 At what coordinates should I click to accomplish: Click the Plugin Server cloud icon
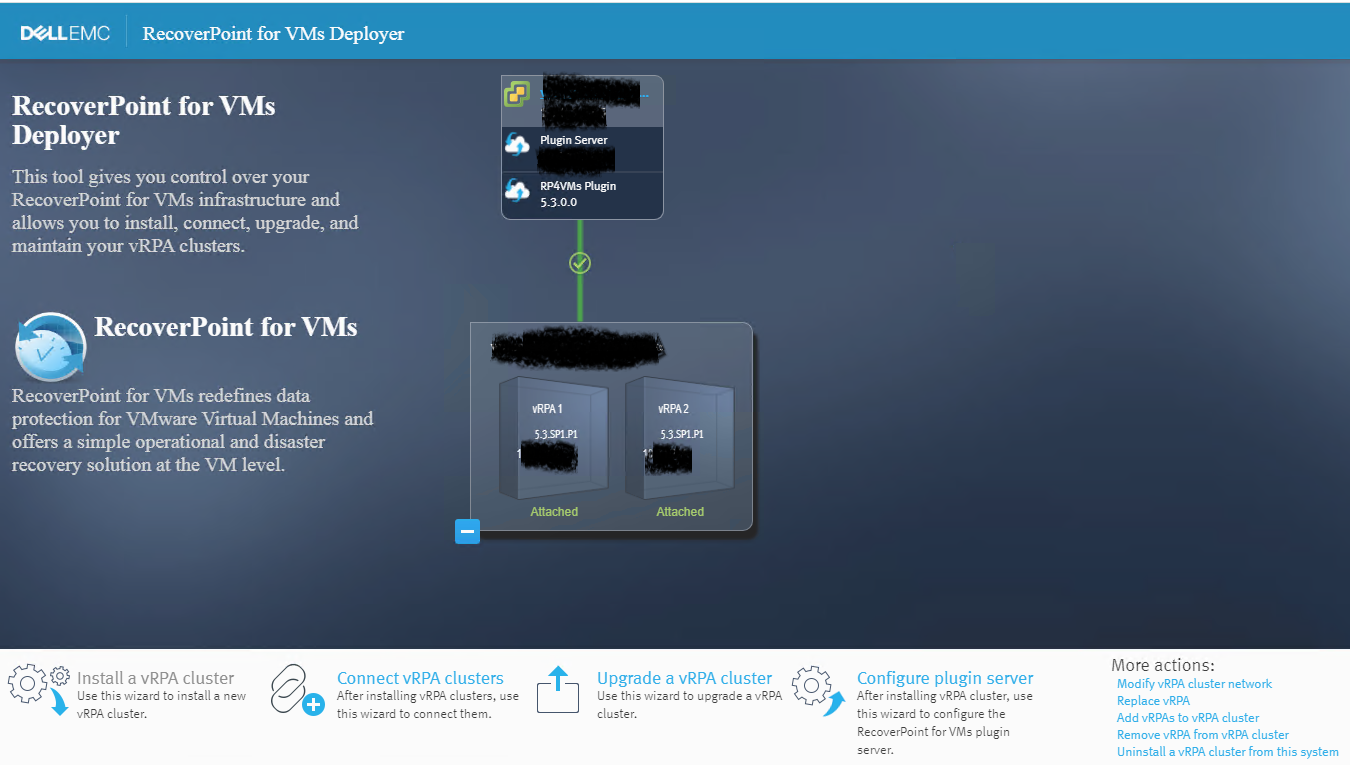tap(517, 146)
